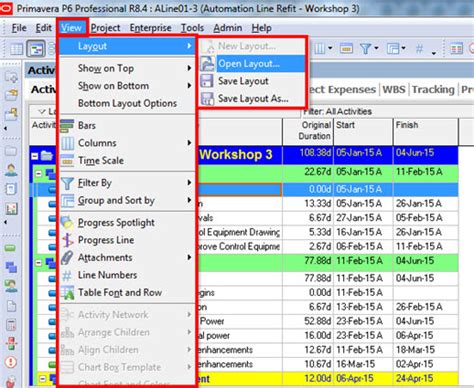
Task: Select Progress Line menu entry
Action: pos(127,240)
